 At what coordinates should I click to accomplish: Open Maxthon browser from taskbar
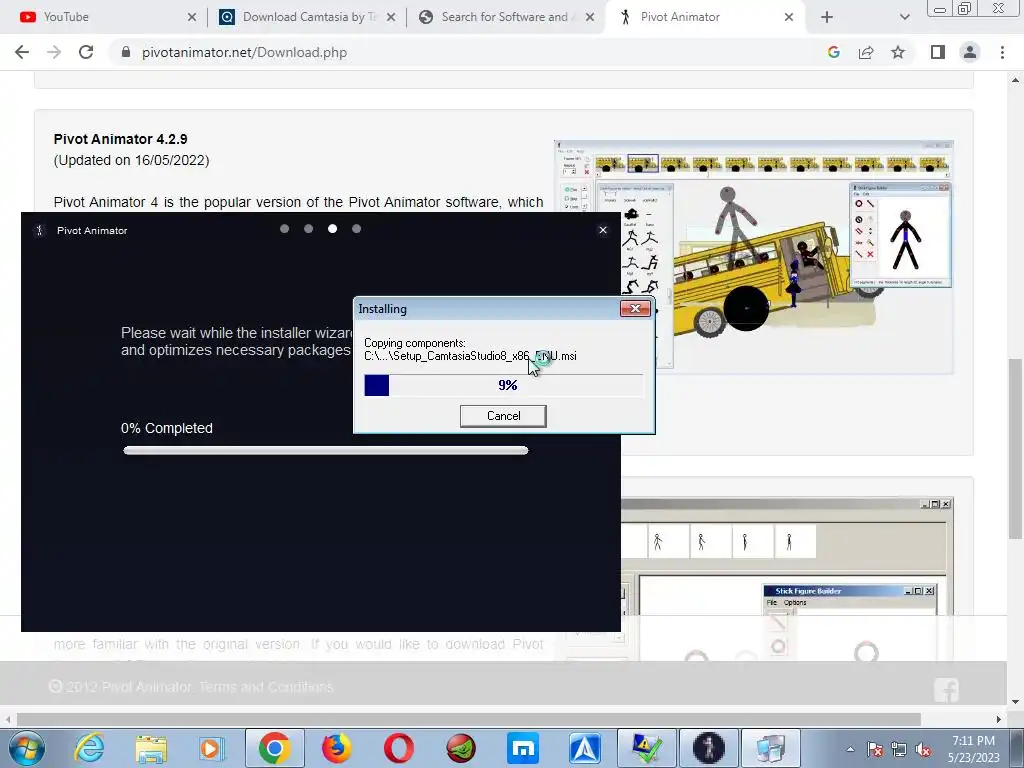pos(522,748)
